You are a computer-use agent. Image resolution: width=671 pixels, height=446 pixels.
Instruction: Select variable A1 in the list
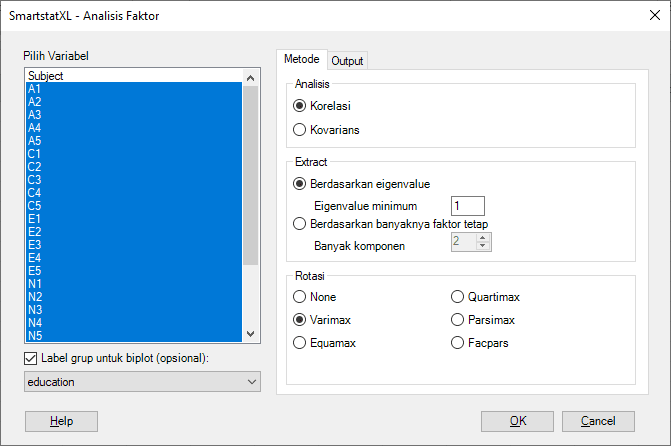point(134,89)
